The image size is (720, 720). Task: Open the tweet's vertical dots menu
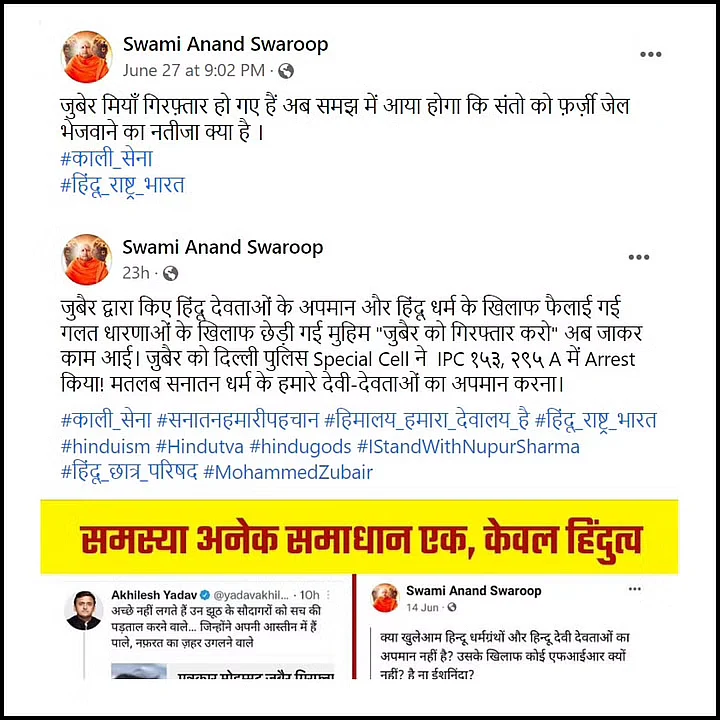(328, 595)
